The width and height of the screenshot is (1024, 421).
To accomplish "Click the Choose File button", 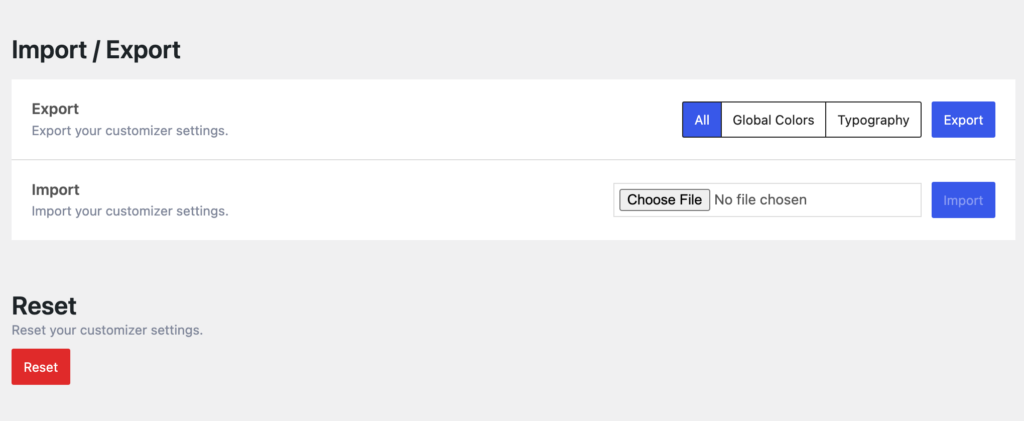I will pos(664,200).
